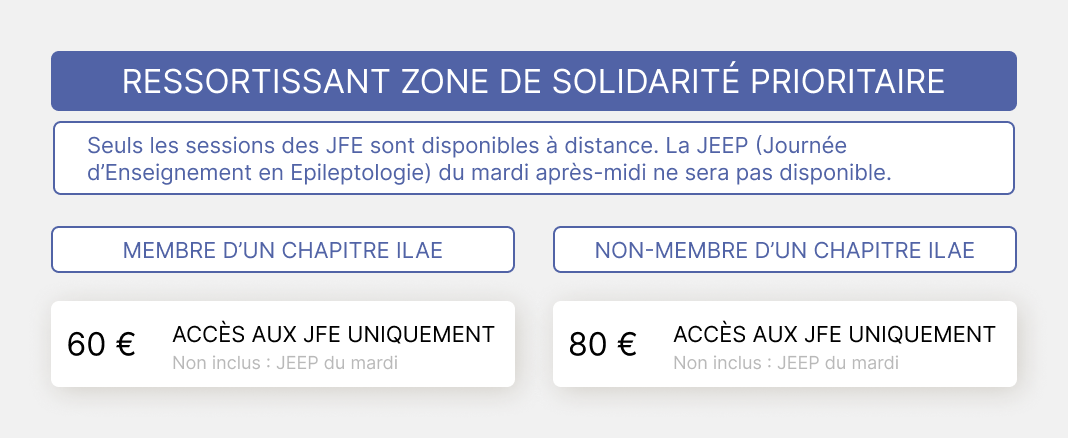
Task: Click the 60 € price amount
Action: pos(101,344)
